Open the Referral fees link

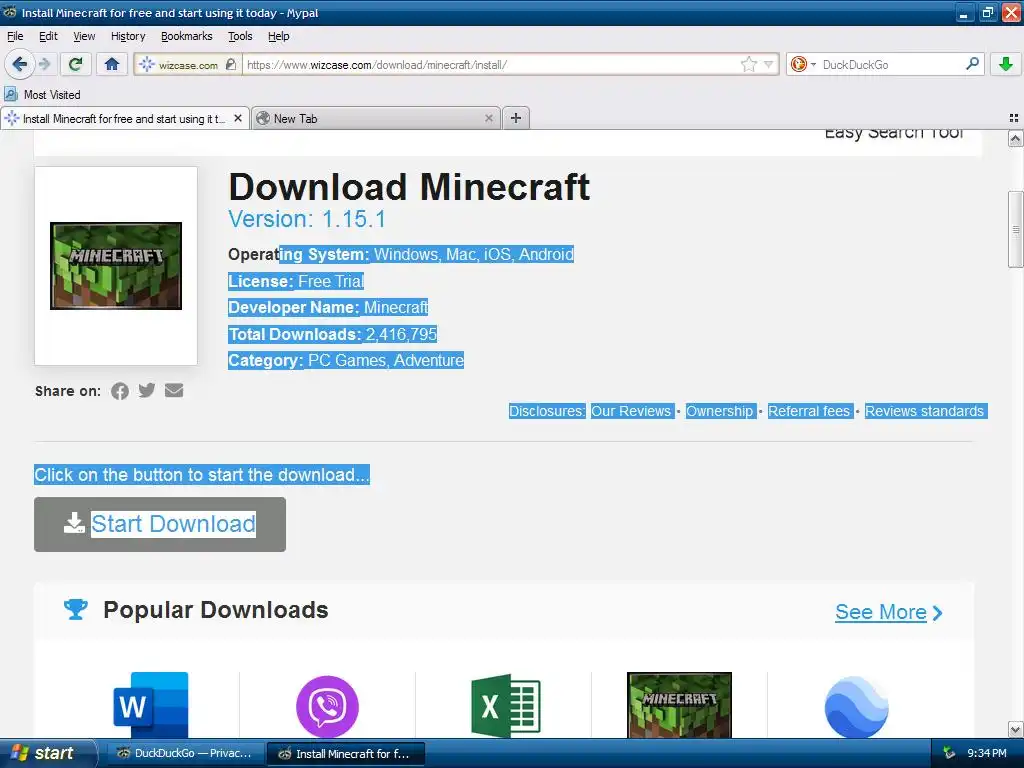tap(808, 411)
